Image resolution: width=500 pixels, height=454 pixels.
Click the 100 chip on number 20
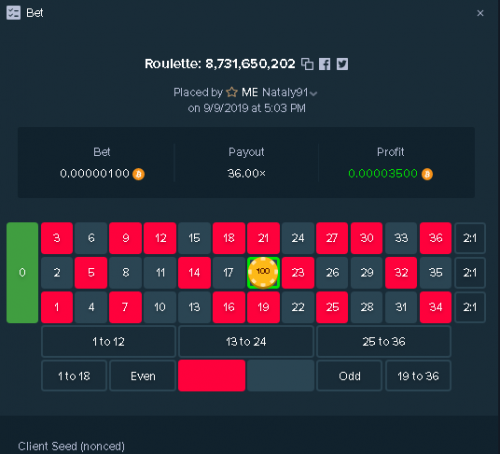coord(263,272)
